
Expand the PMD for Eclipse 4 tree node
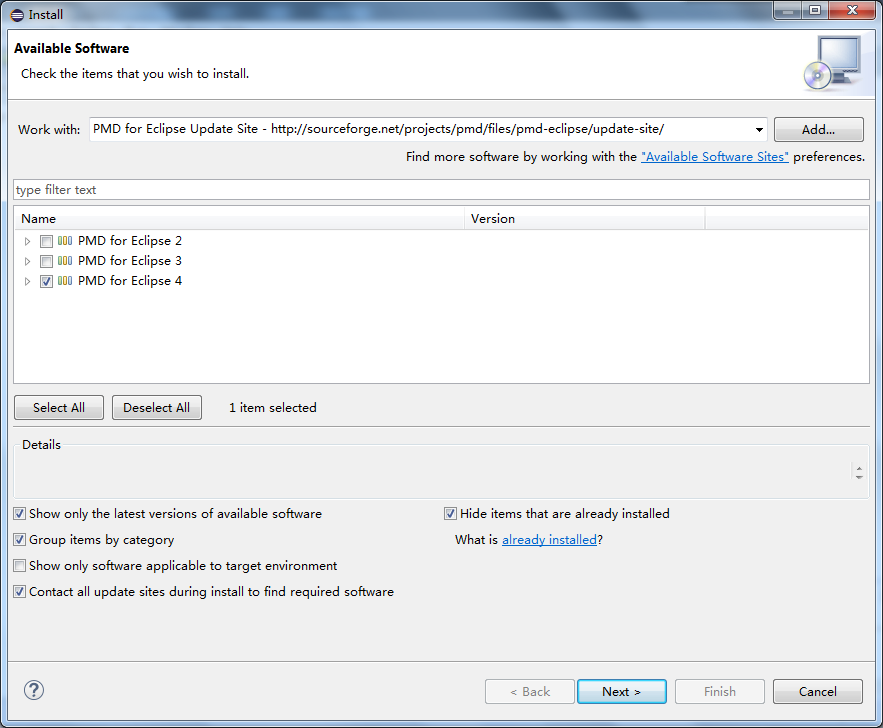27,282
